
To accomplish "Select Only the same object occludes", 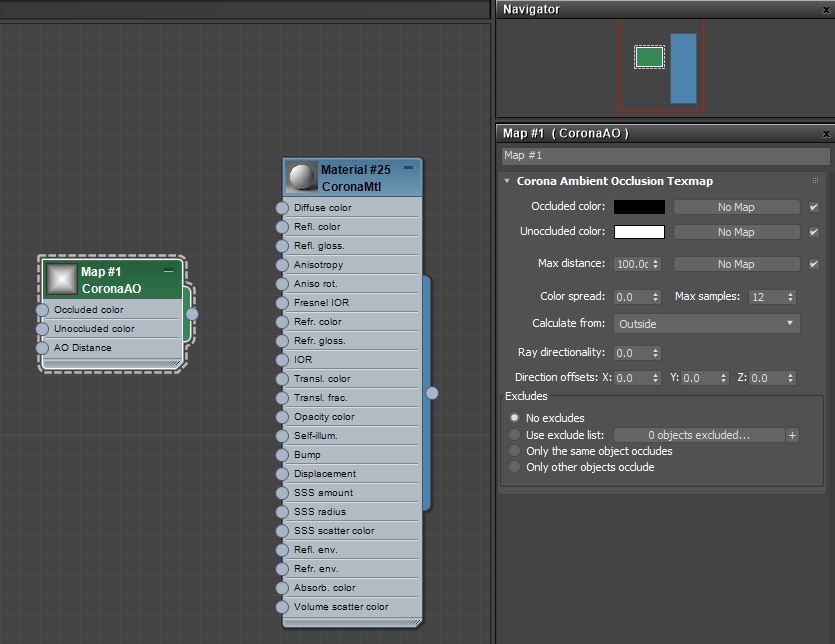I will (x=514, y=451).
